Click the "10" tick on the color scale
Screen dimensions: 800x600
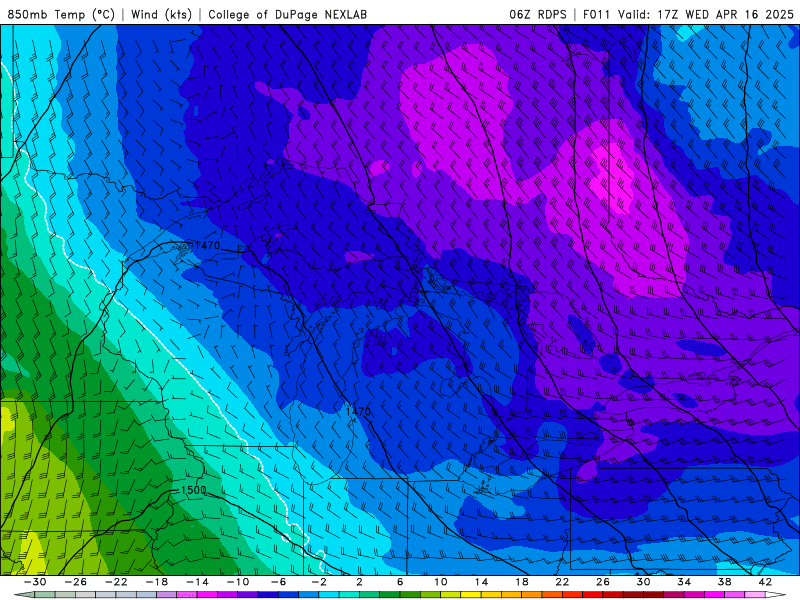pos(440,582)
